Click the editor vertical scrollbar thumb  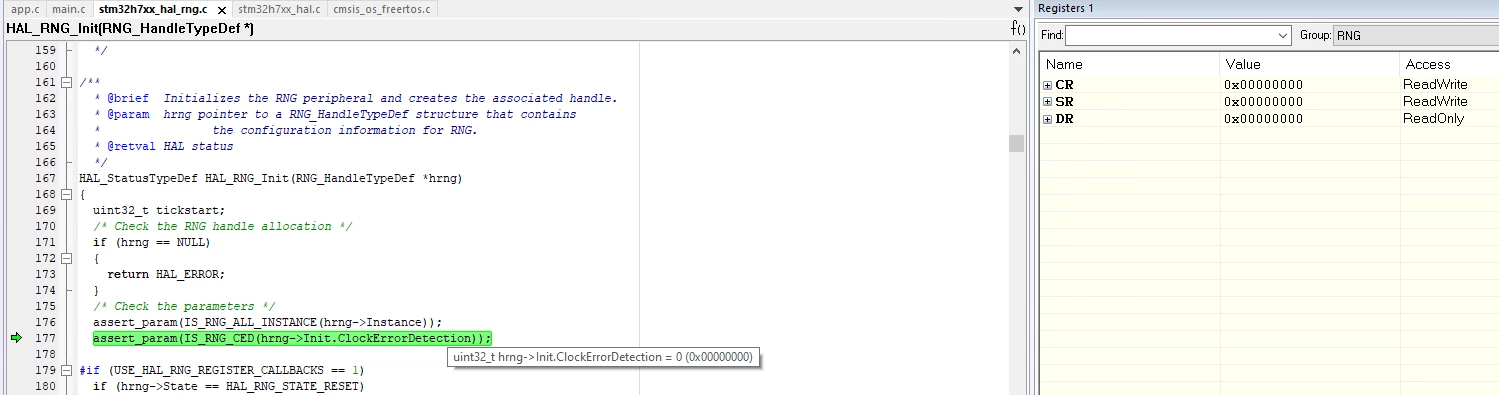(1016, 144)
